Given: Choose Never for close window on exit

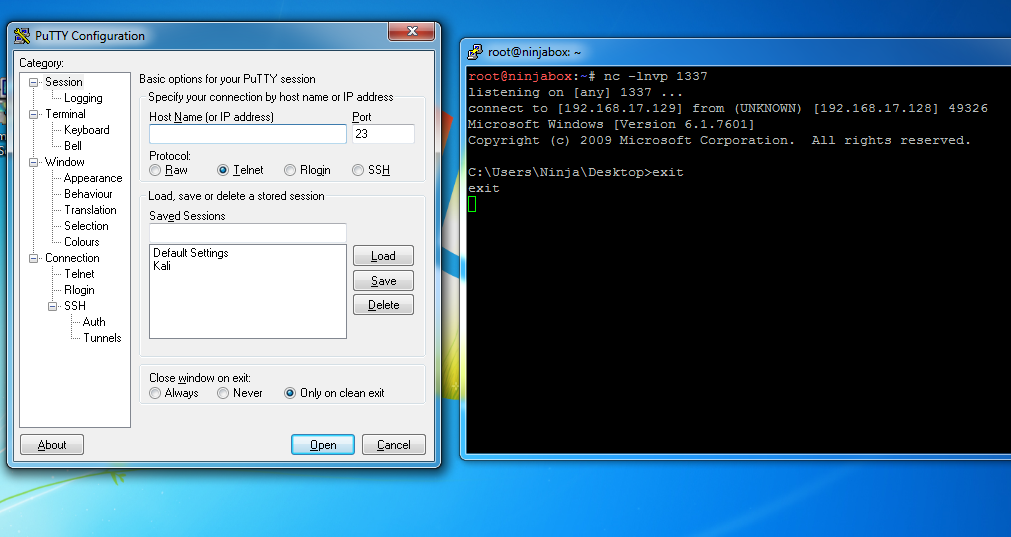Looking at the screenshot, I should tap(223, 393).
